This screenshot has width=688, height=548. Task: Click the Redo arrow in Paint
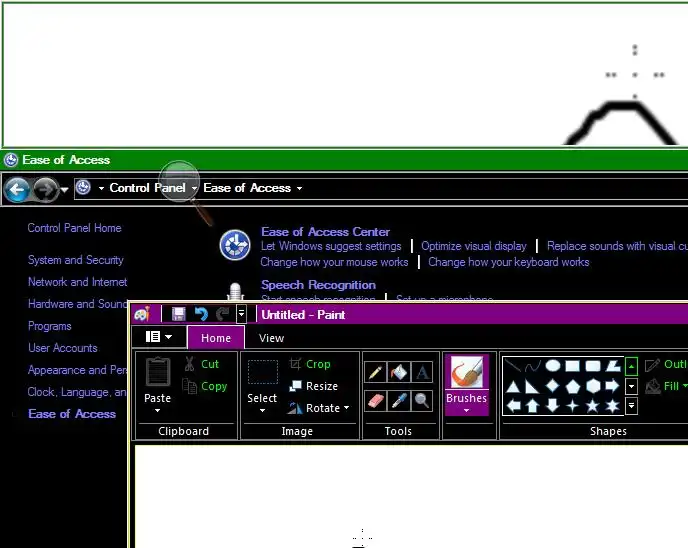223,314
